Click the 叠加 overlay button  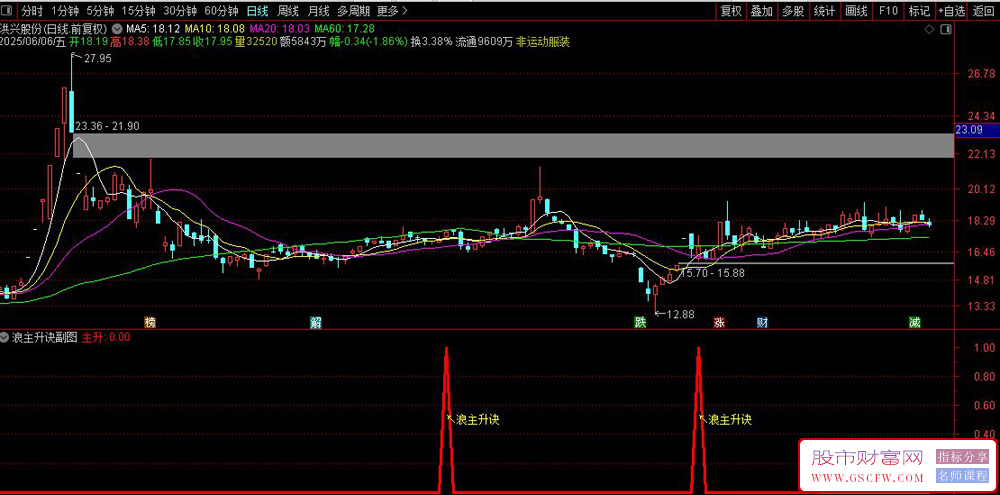point(761,11)
